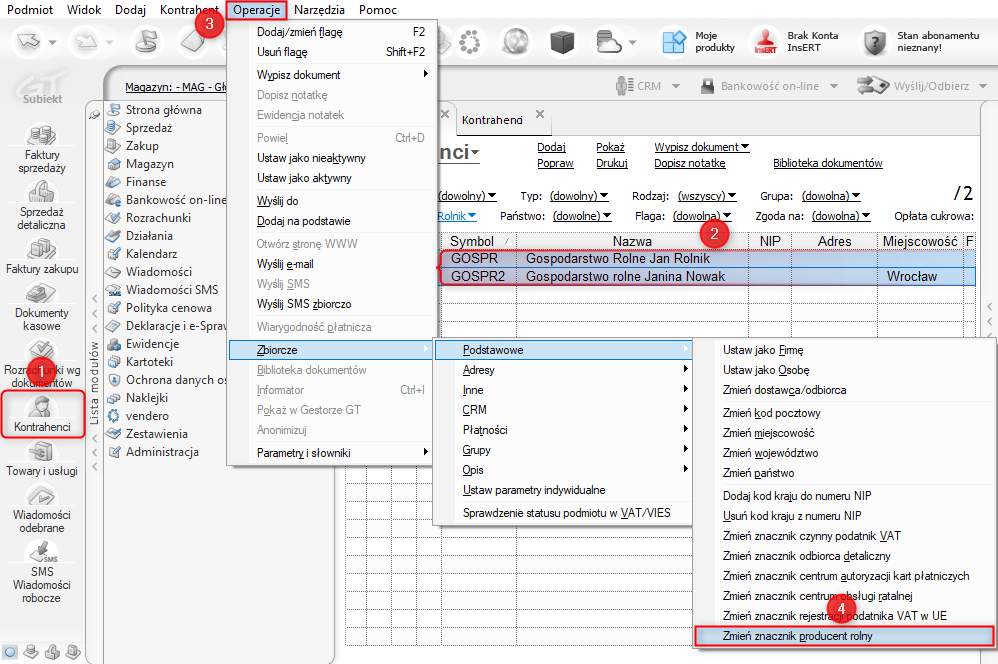This screenshot has height=664, width=998.
Task: Open the Narzędzia menu
Action: tap(320, 10)
